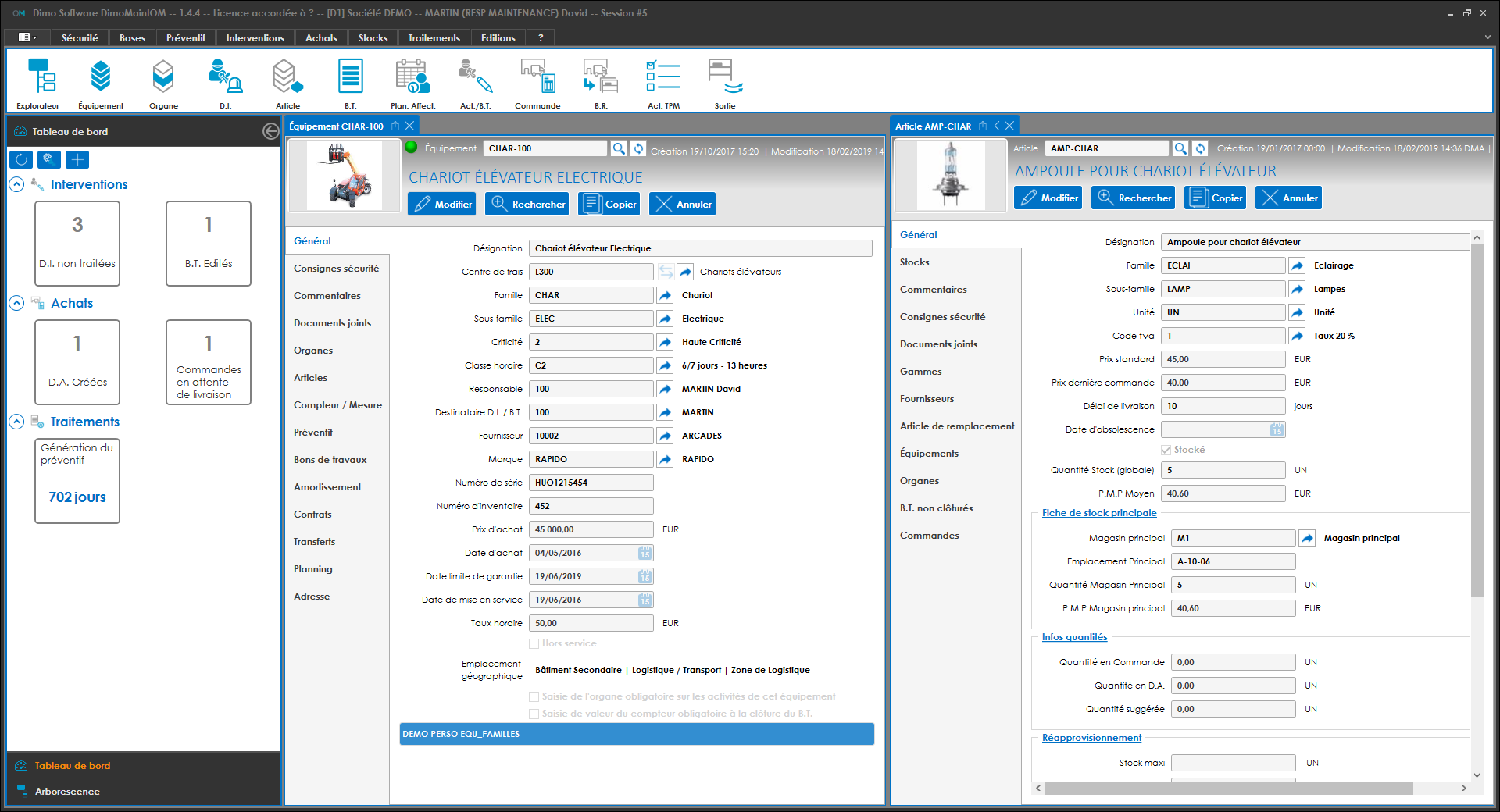Open the Préventif menu
The height and width of the screenshot is (812, 1500).
(185, 37)
